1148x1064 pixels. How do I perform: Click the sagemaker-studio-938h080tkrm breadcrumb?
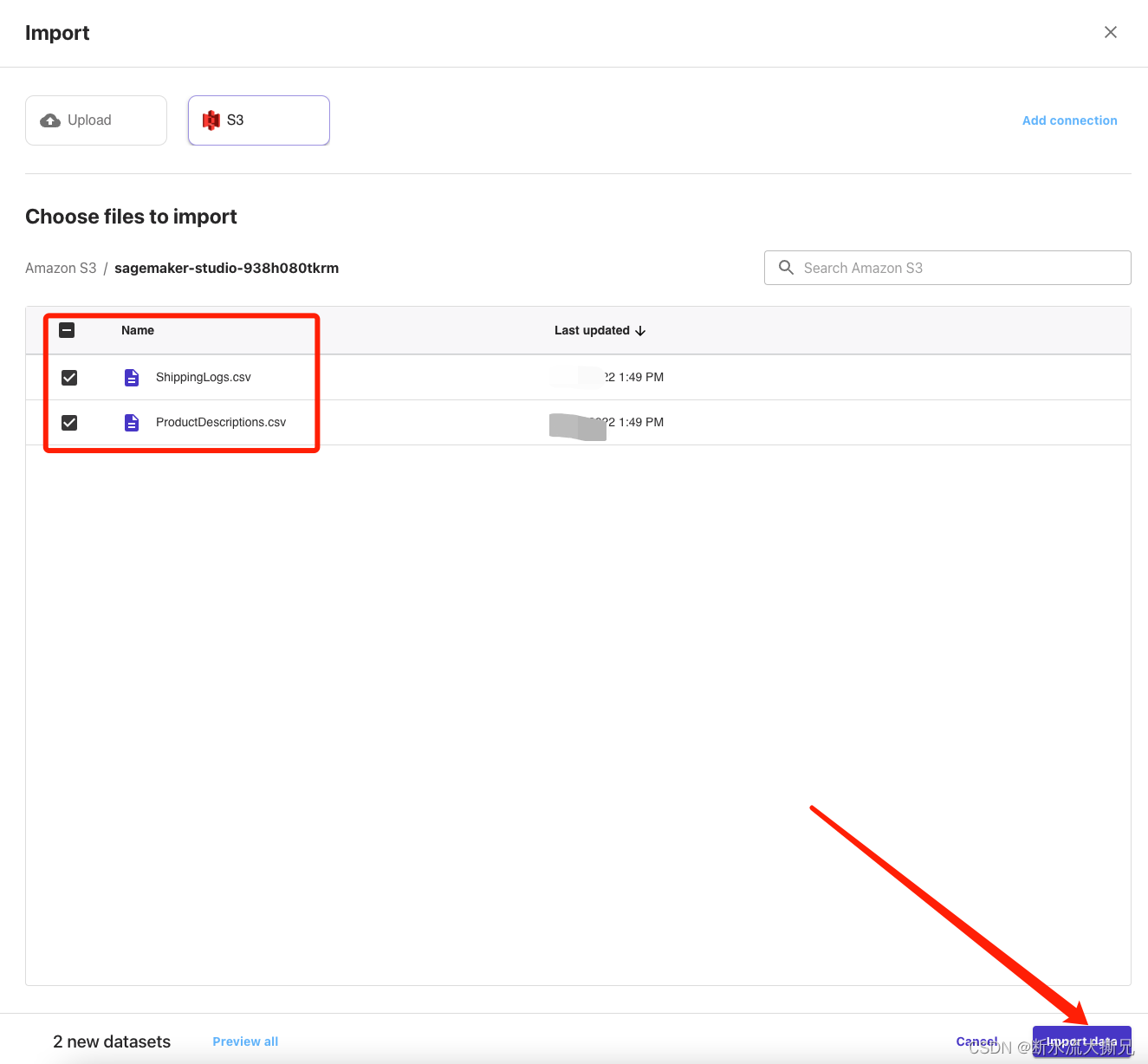click(x=226, y=268)
